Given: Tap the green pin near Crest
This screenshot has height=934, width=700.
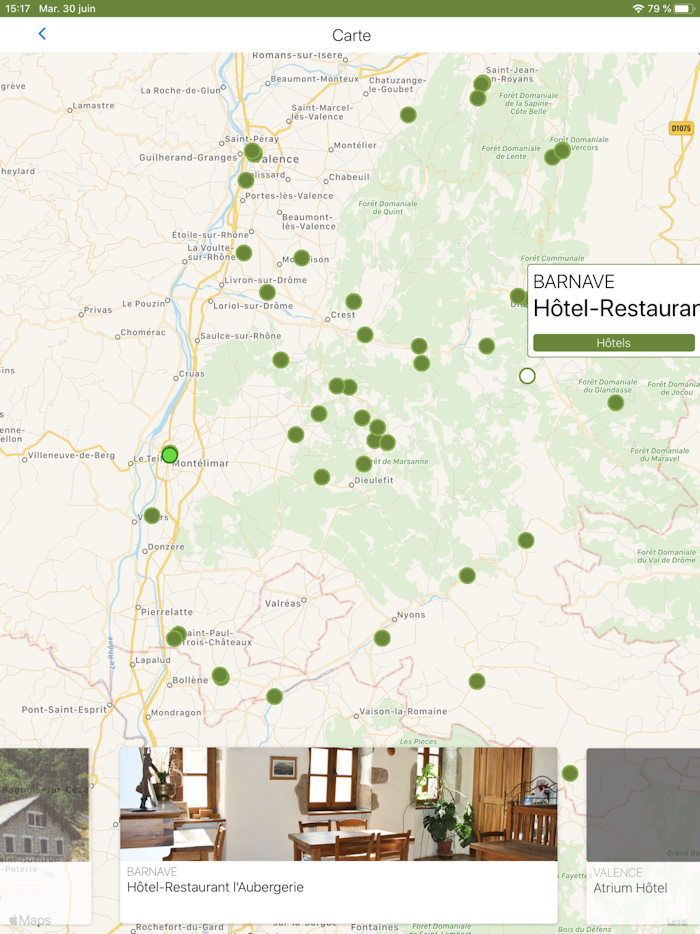Looking at the screenshot, I should point(354,301).
